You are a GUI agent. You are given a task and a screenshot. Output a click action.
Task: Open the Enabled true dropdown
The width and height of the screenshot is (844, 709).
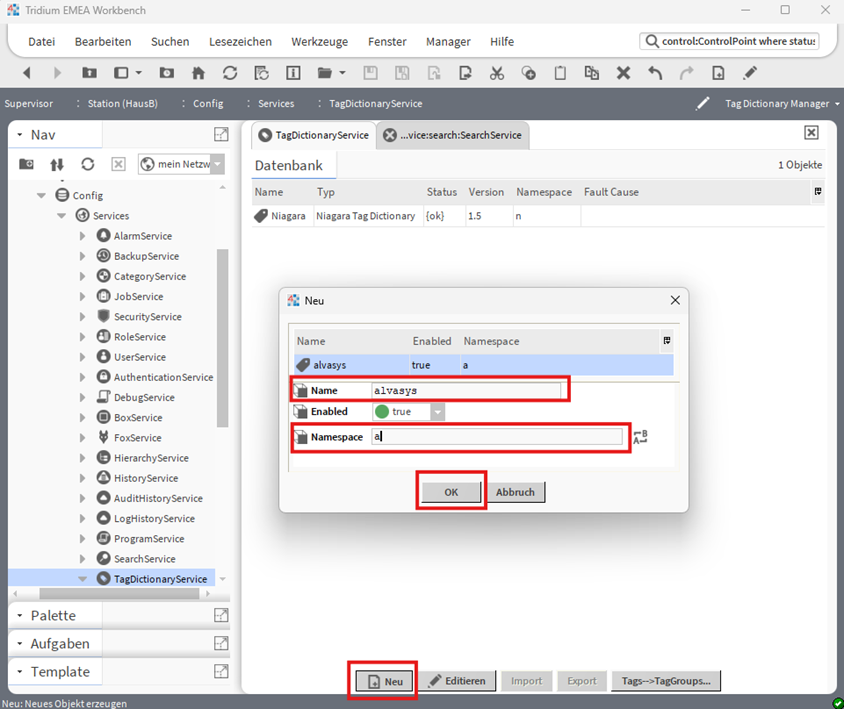tap(438, 412)
